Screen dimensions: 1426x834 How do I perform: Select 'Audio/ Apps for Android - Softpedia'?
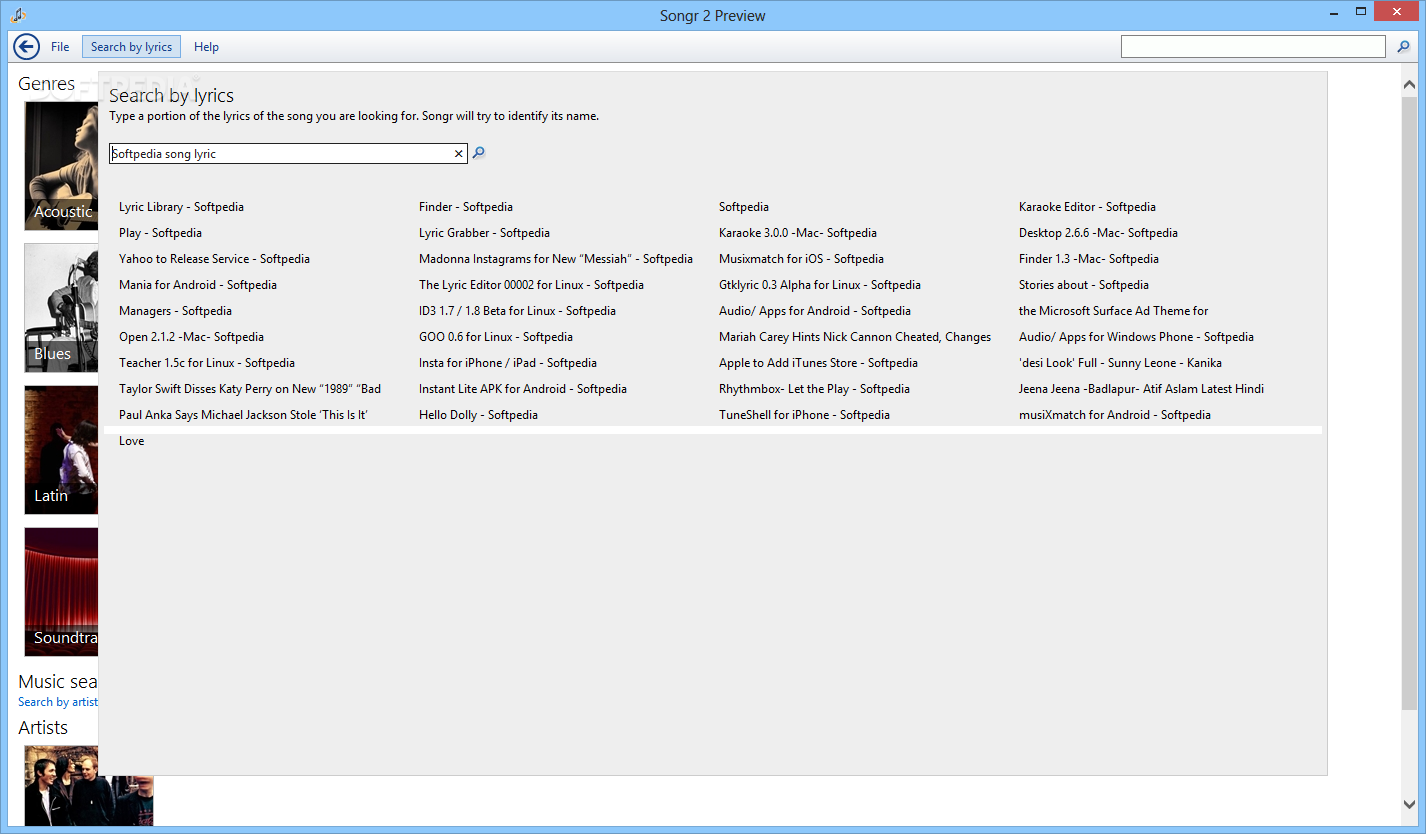(x=815, y=311)
